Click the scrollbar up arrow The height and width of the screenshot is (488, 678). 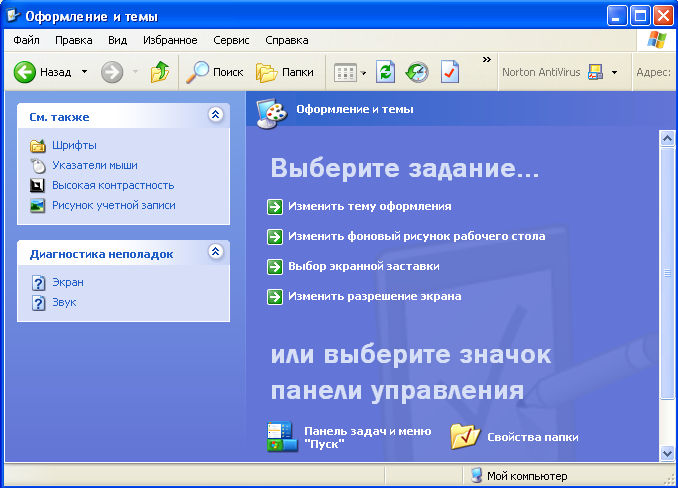tap(667, 138)
